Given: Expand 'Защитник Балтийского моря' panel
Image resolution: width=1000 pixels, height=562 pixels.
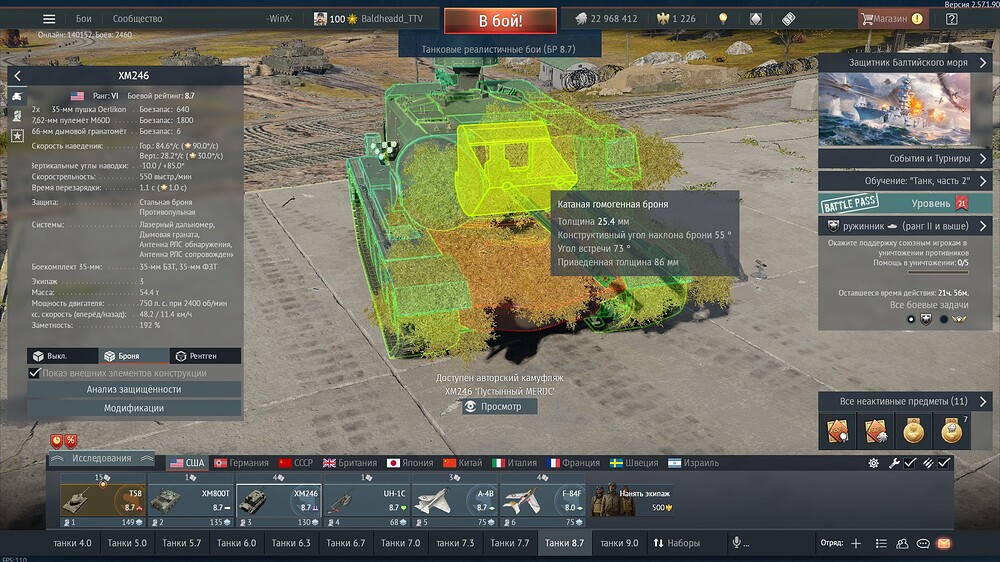Looking at the screenshot, I should pos(905,63).
